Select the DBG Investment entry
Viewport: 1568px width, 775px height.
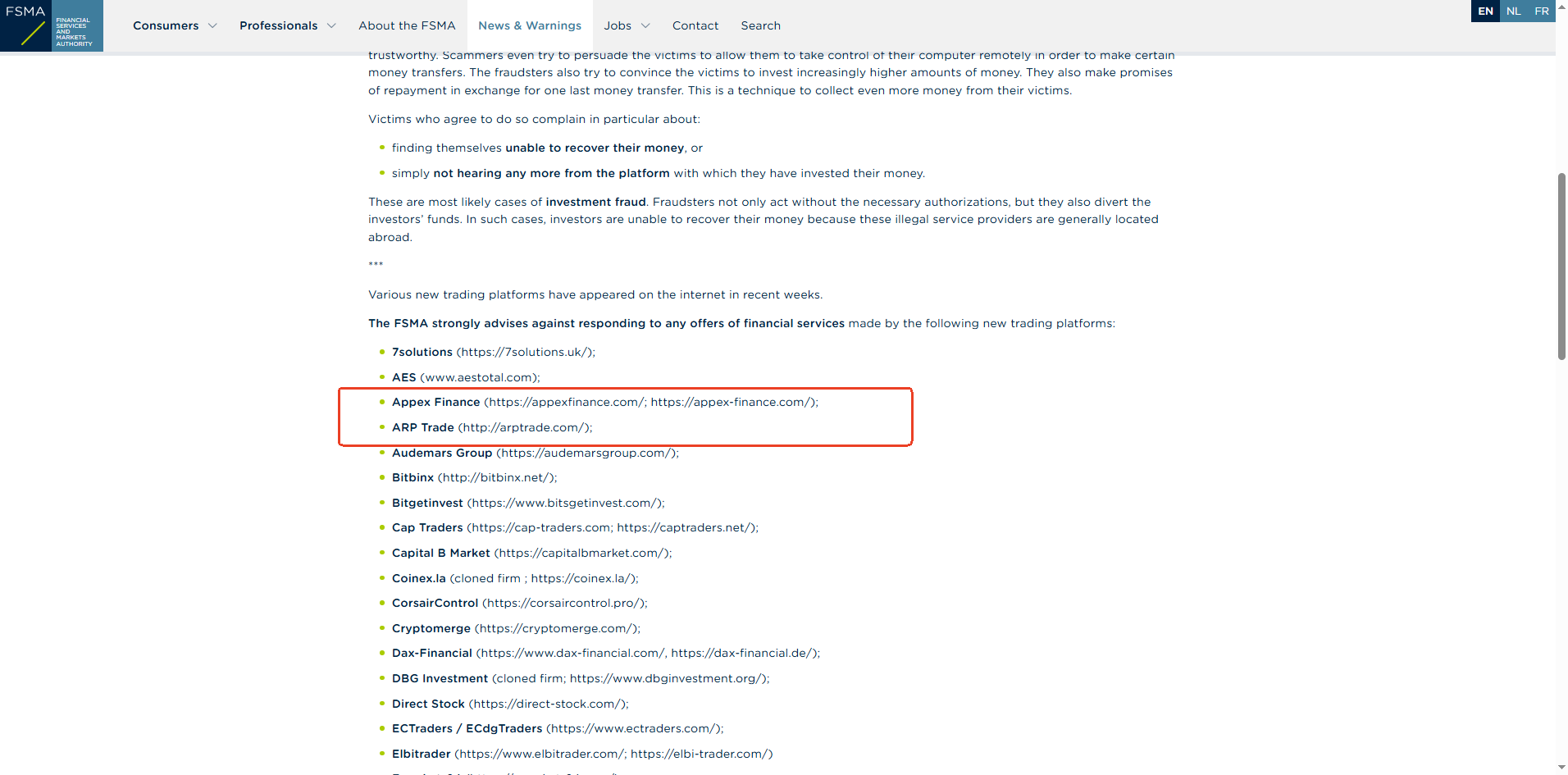coord(581,678)
